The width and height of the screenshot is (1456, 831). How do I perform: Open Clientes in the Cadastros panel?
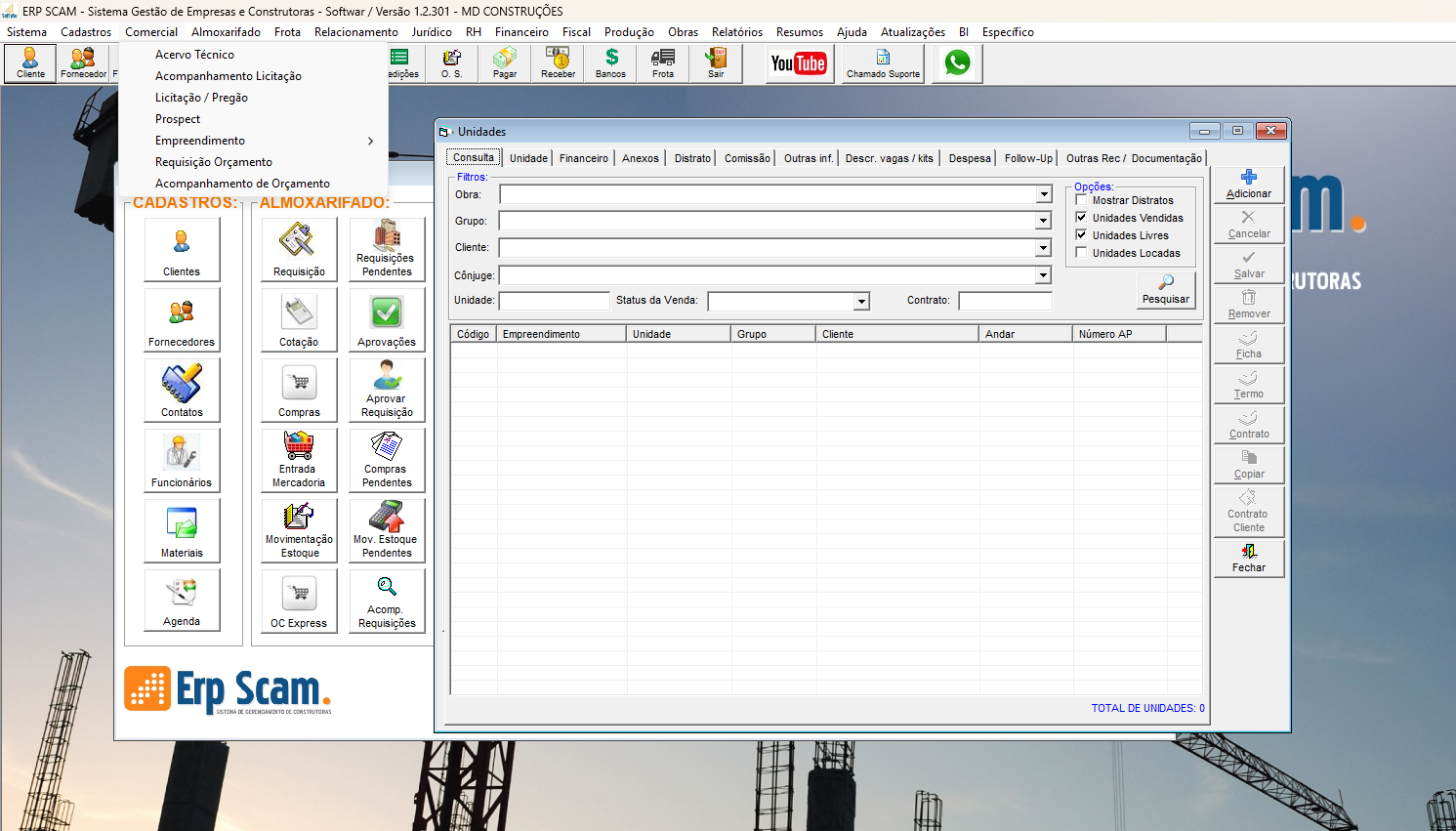coord(182,250)
